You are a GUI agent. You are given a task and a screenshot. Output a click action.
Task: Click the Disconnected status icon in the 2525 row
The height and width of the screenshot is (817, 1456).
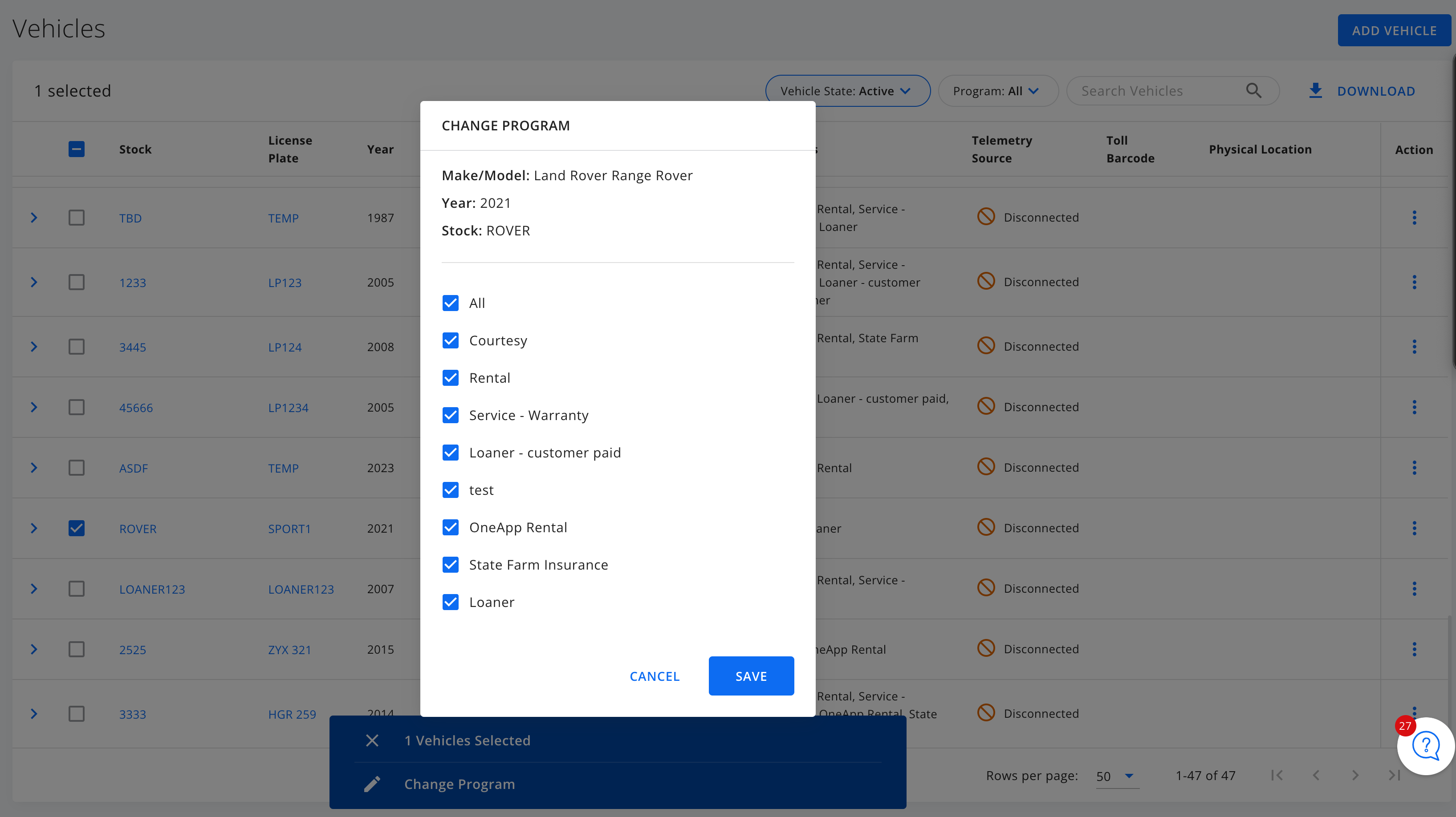pyautogui.click(x=986, y=648)
